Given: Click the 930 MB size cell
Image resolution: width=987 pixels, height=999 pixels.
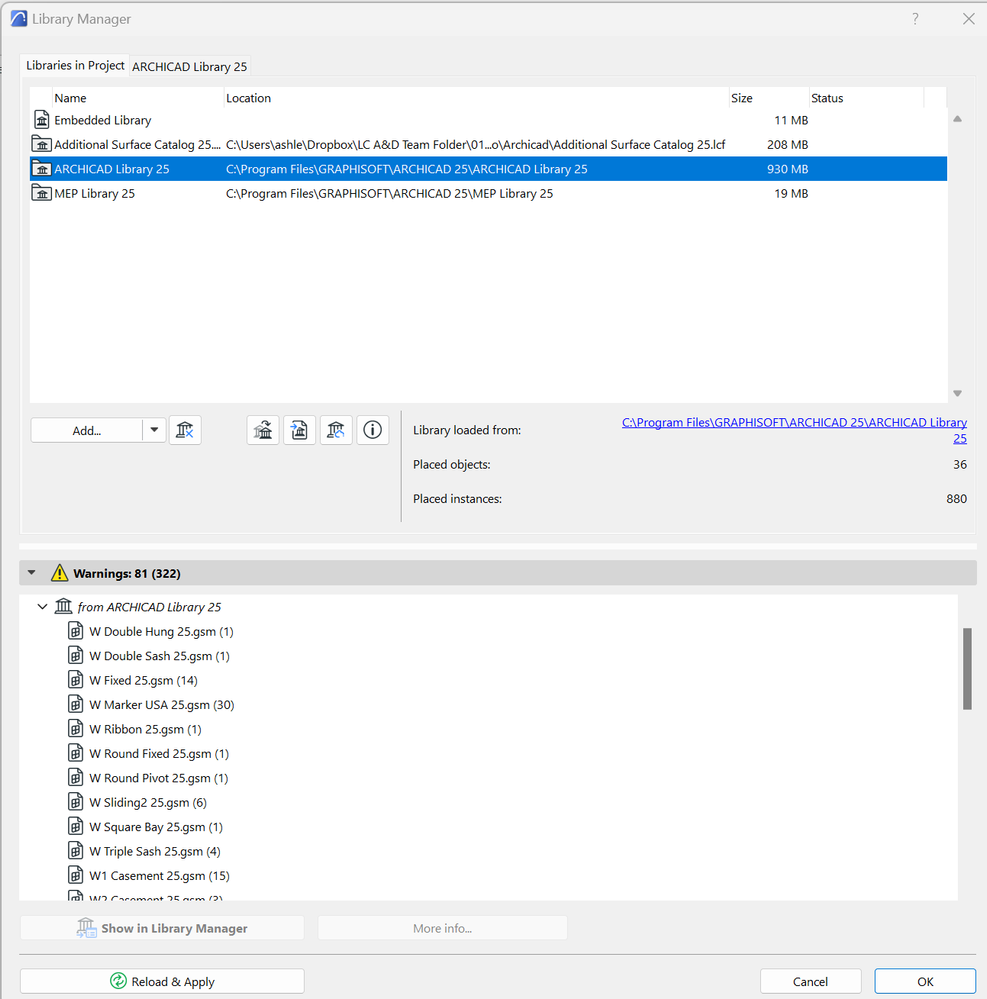Looking at the screenshot, I should click(x=787, y=169).
